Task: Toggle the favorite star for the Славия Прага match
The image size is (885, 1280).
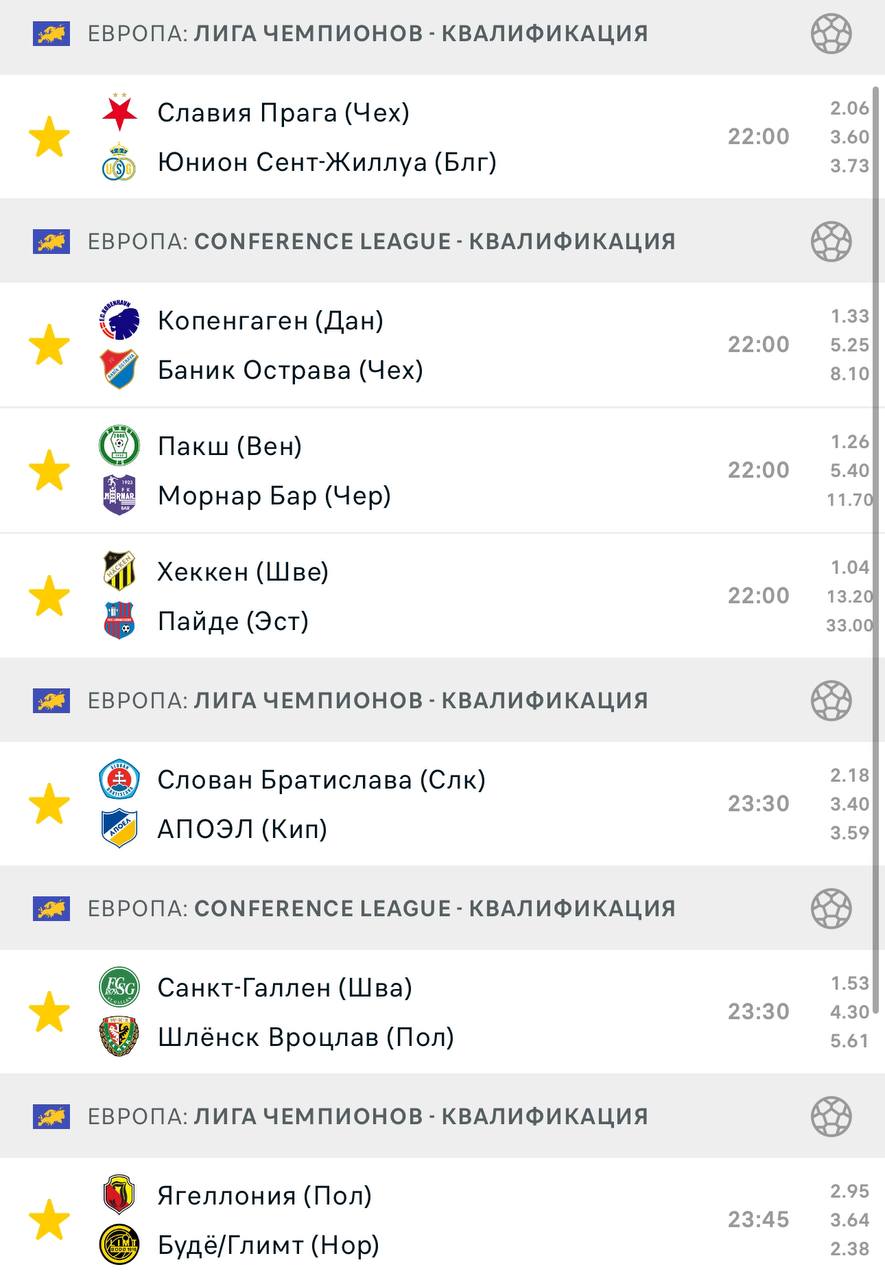Action: click(49, 137)
